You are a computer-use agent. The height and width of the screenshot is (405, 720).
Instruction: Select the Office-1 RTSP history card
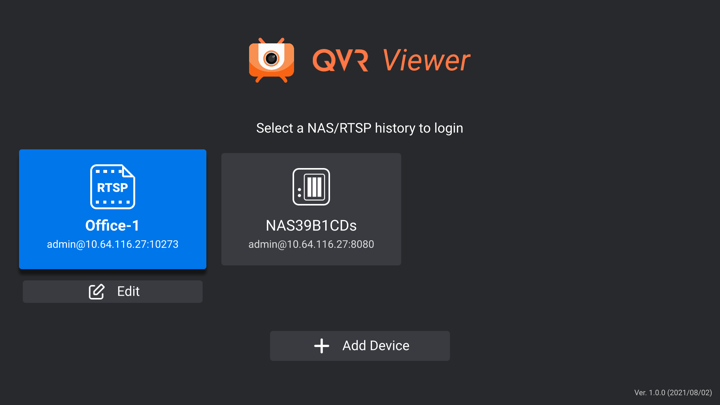[x=112, y=209]
